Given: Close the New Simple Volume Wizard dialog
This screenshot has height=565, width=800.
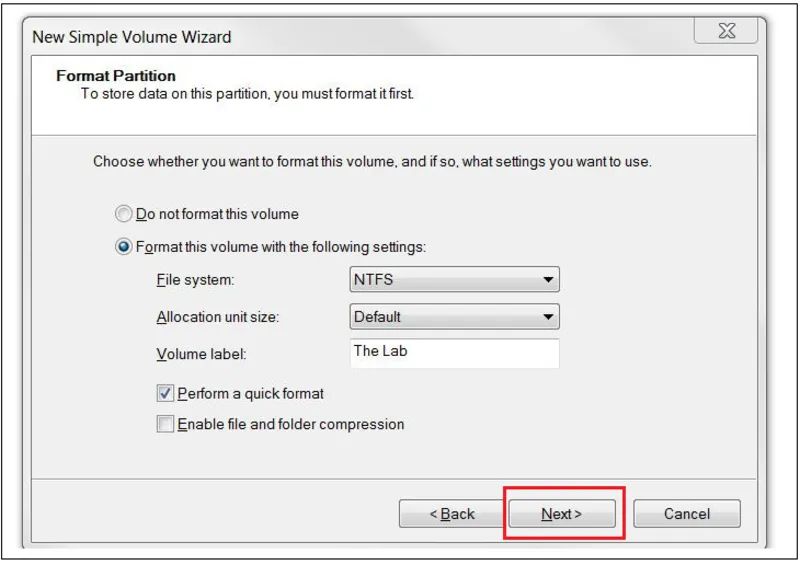Looking at the screenshot, I should coord(727,32).
